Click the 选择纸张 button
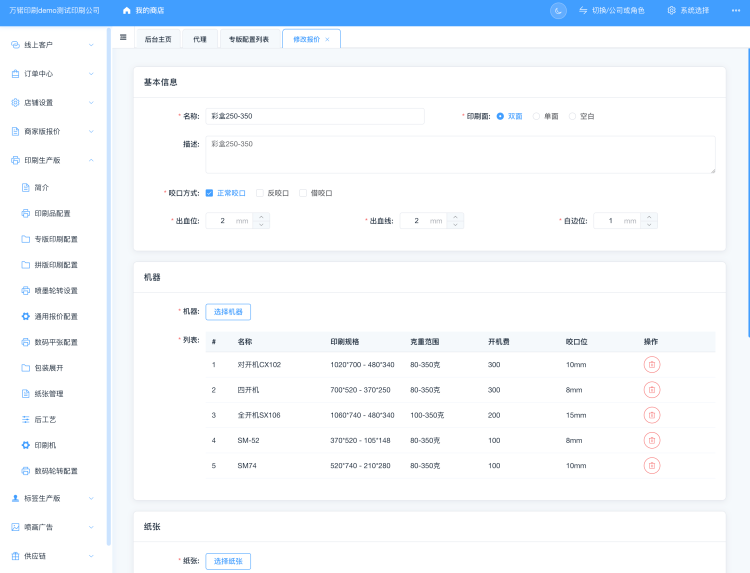750x573 pixels. click(228, 561)
